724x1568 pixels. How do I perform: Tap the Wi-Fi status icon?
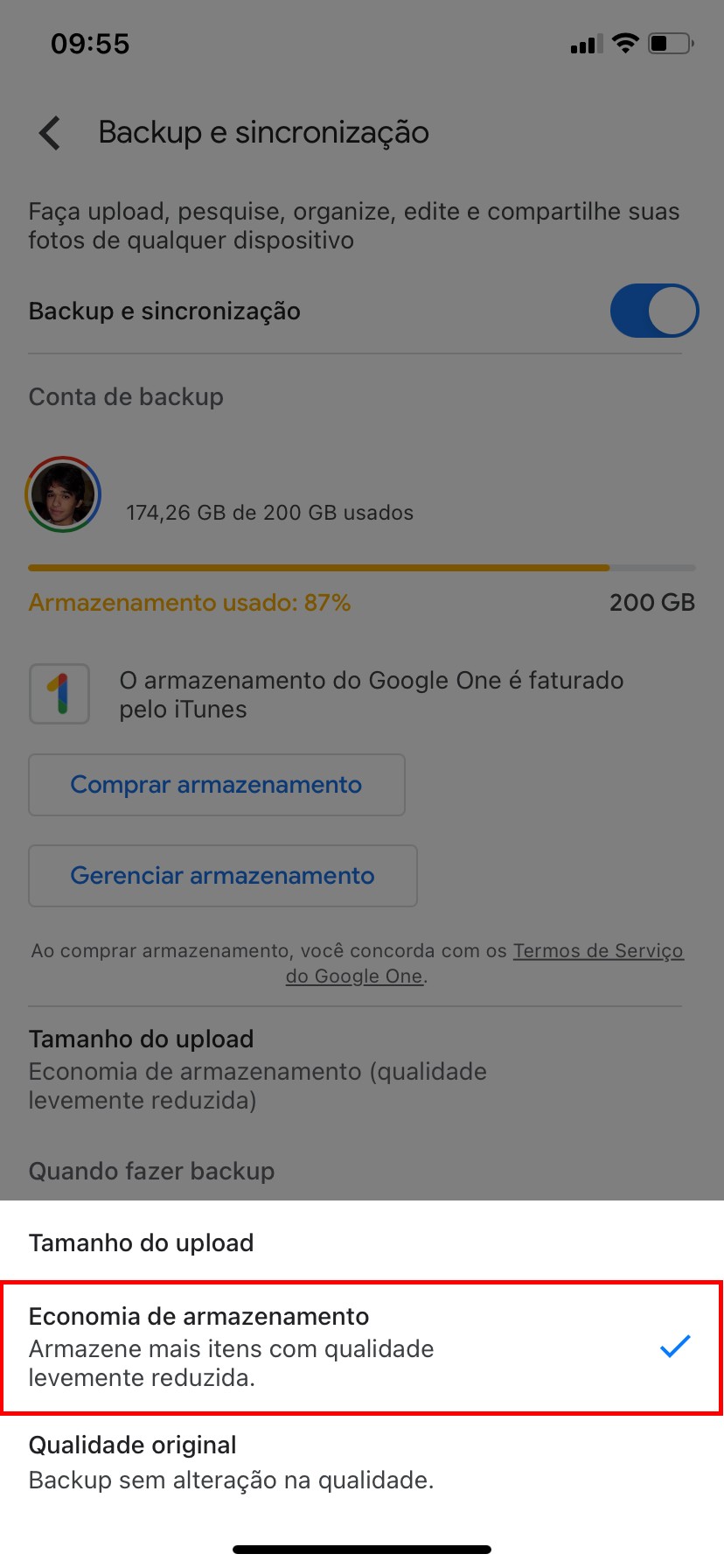(x=625, y=44)
